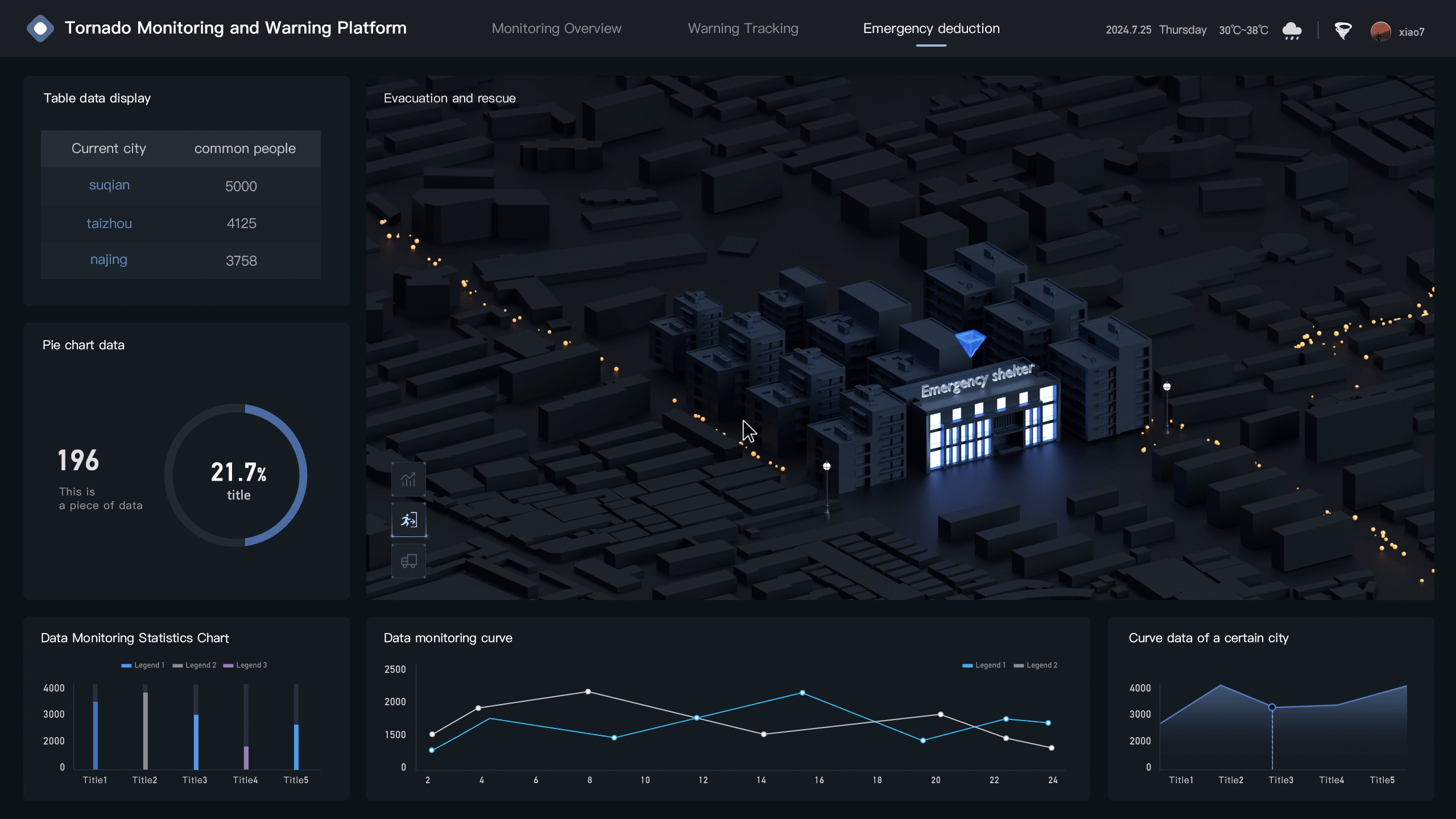Screen dimensions: 1456x819
Task: Click the Thursday weekday text
Action: coord(1182,30)
